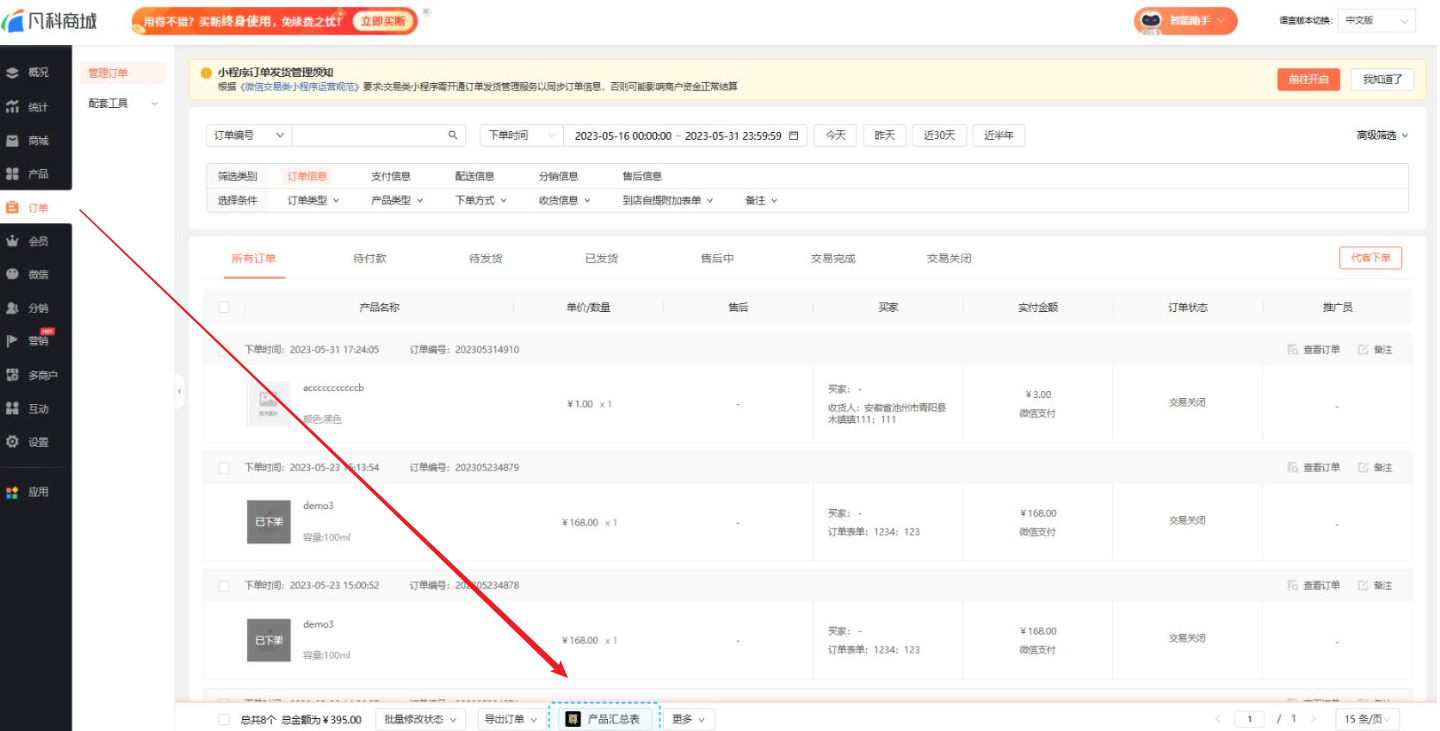Screen dimensions: 1440x731
Task: View order 202305234878 via 查看订单
Action: (1314, 586)
